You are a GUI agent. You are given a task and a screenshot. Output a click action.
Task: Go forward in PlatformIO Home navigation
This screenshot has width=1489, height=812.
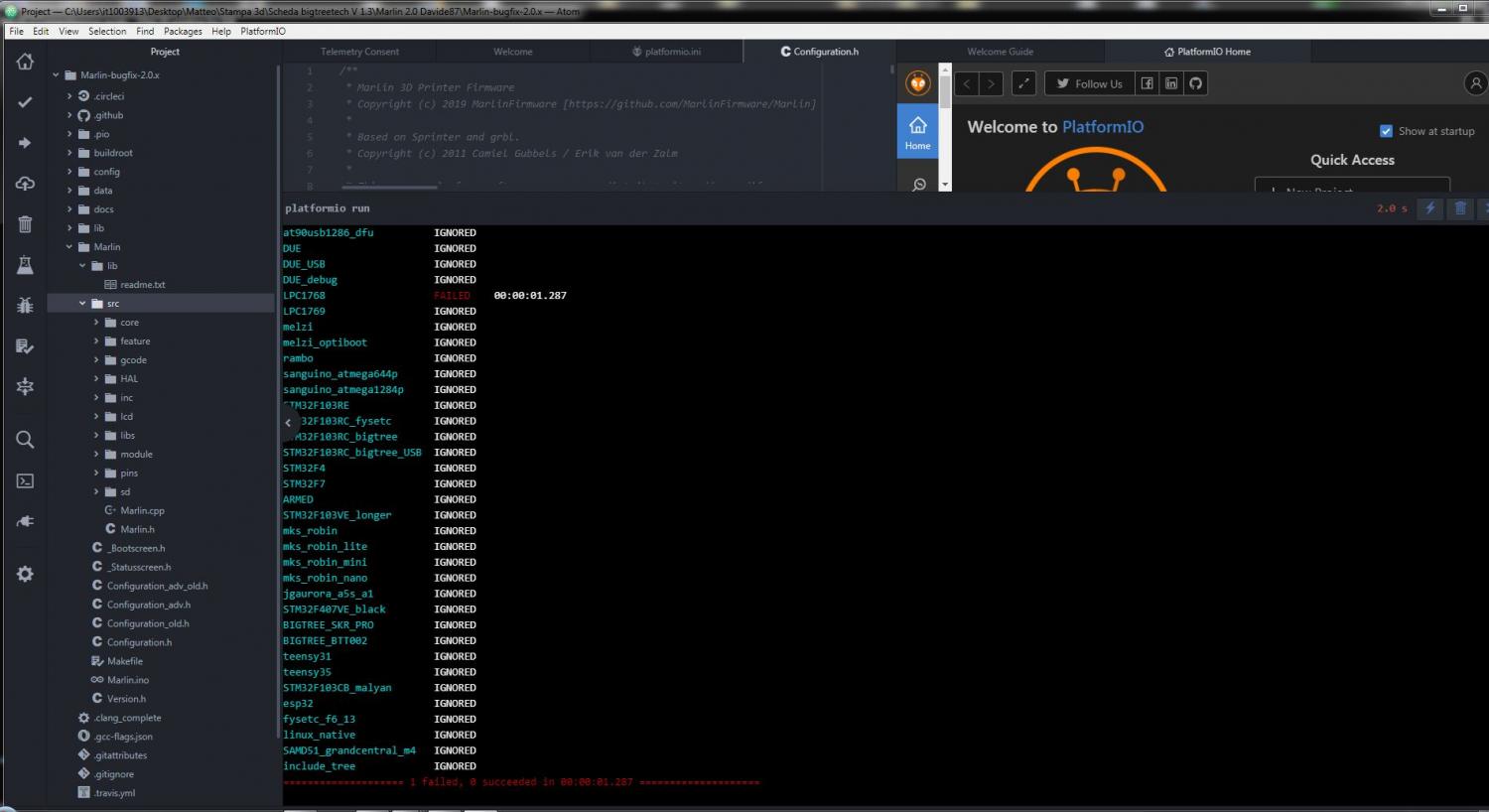coord(990,83)
